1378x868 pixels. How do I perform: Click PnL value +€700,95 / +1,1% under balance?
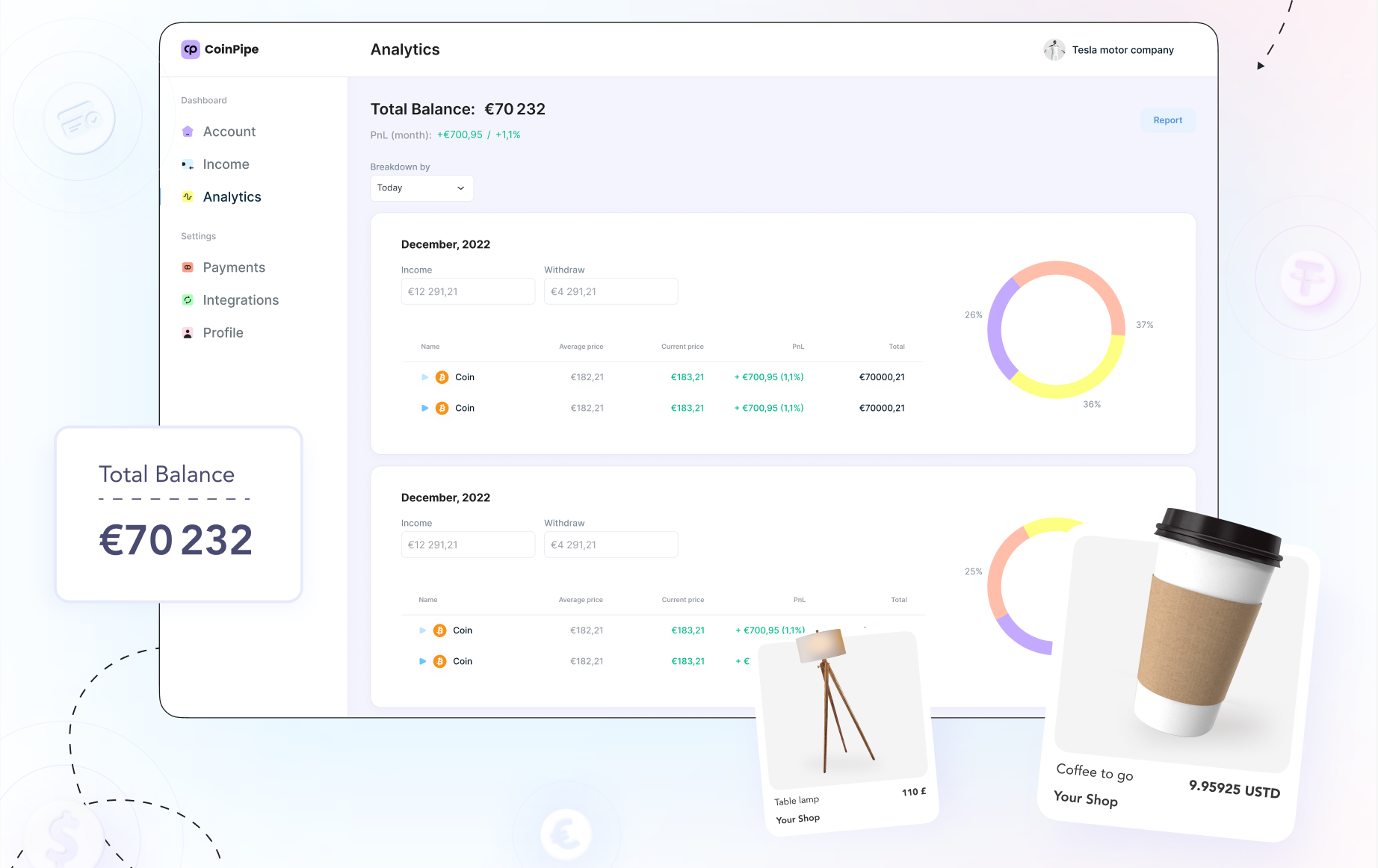(x=478, y=135)
